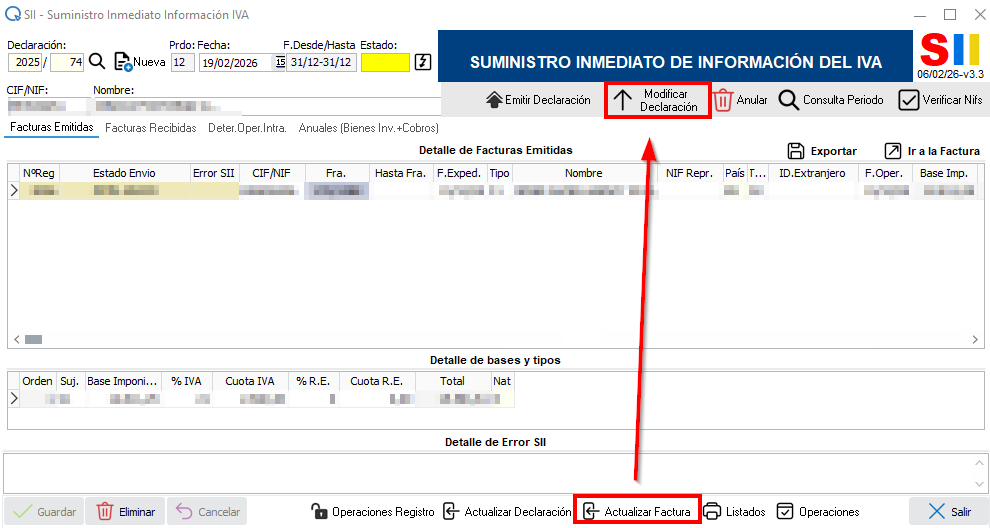The width and height of the screenshot is (990, 528).
Task: Click the % IVA column header
Action: pyautogui.click(x=186, y=381)
